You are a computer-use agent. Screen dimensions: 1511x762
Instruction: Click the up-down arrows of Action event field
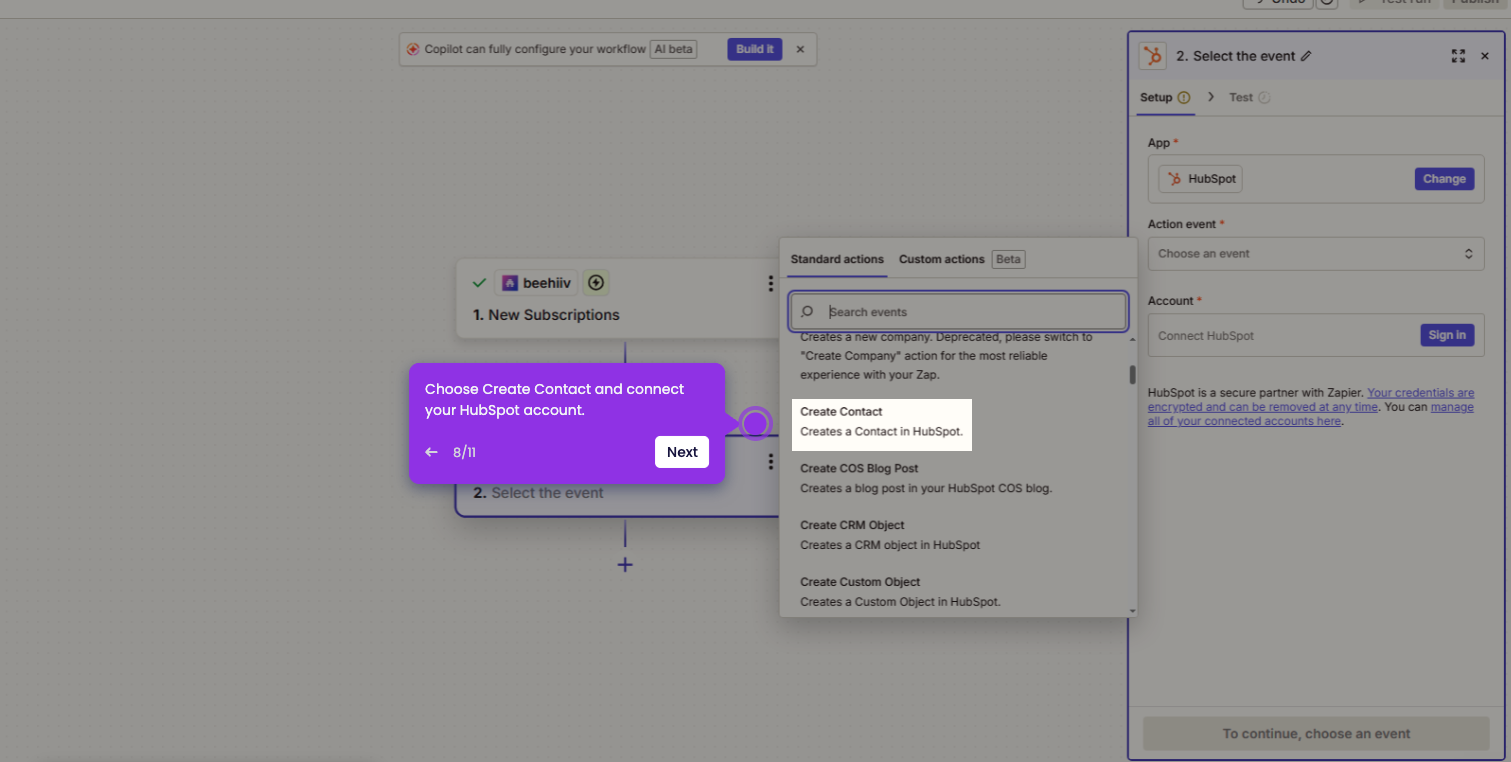pos(1468,254)
